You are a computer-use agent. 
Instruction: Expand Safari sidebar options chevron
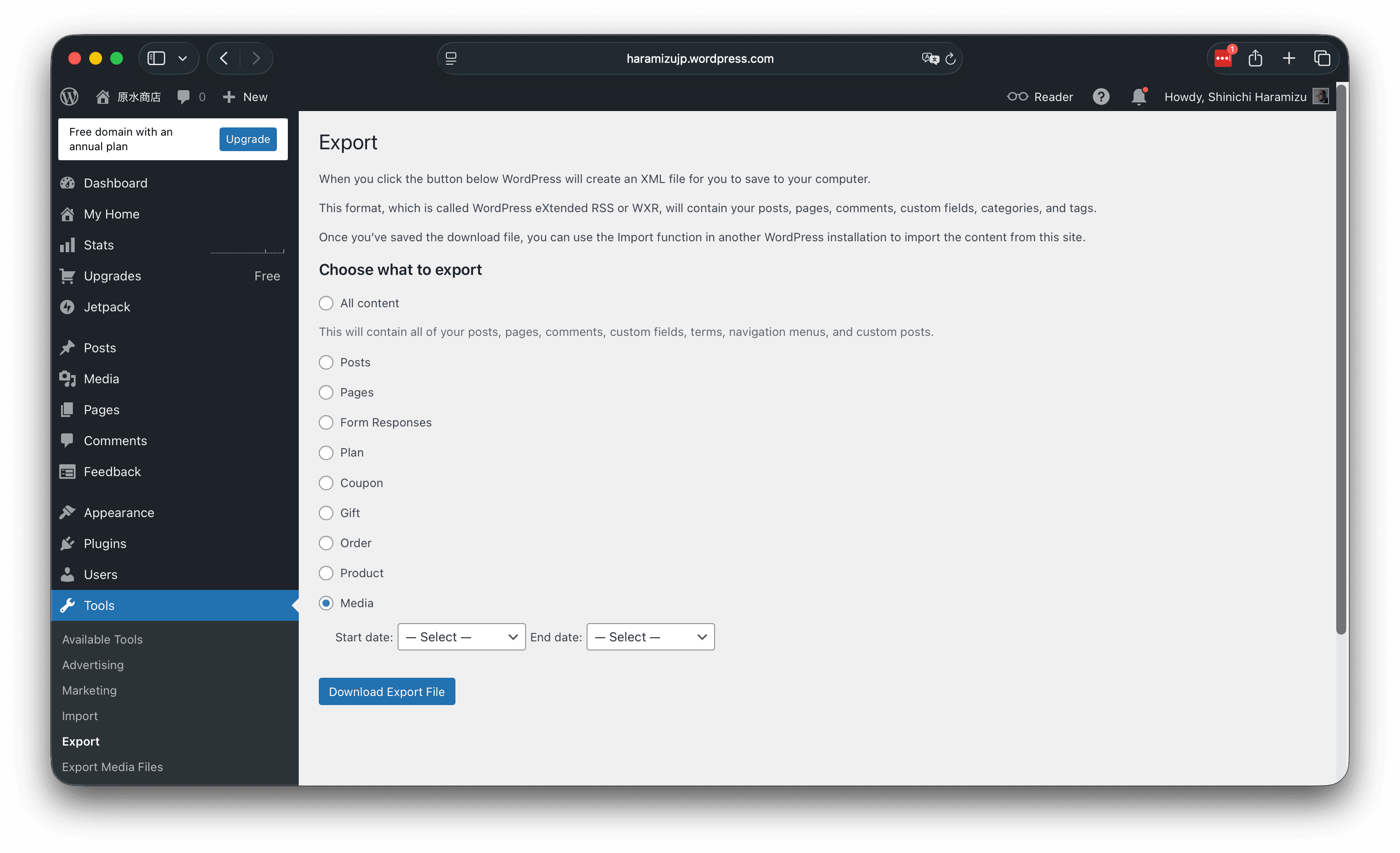pyautogui.click(x=182, y=59)
